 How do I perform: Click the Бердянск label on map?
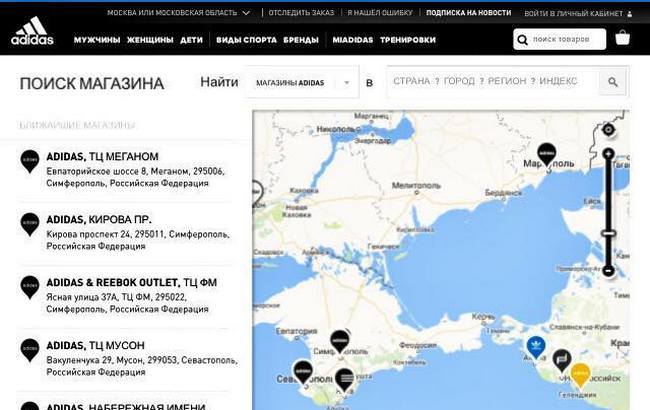coord(503,193)
